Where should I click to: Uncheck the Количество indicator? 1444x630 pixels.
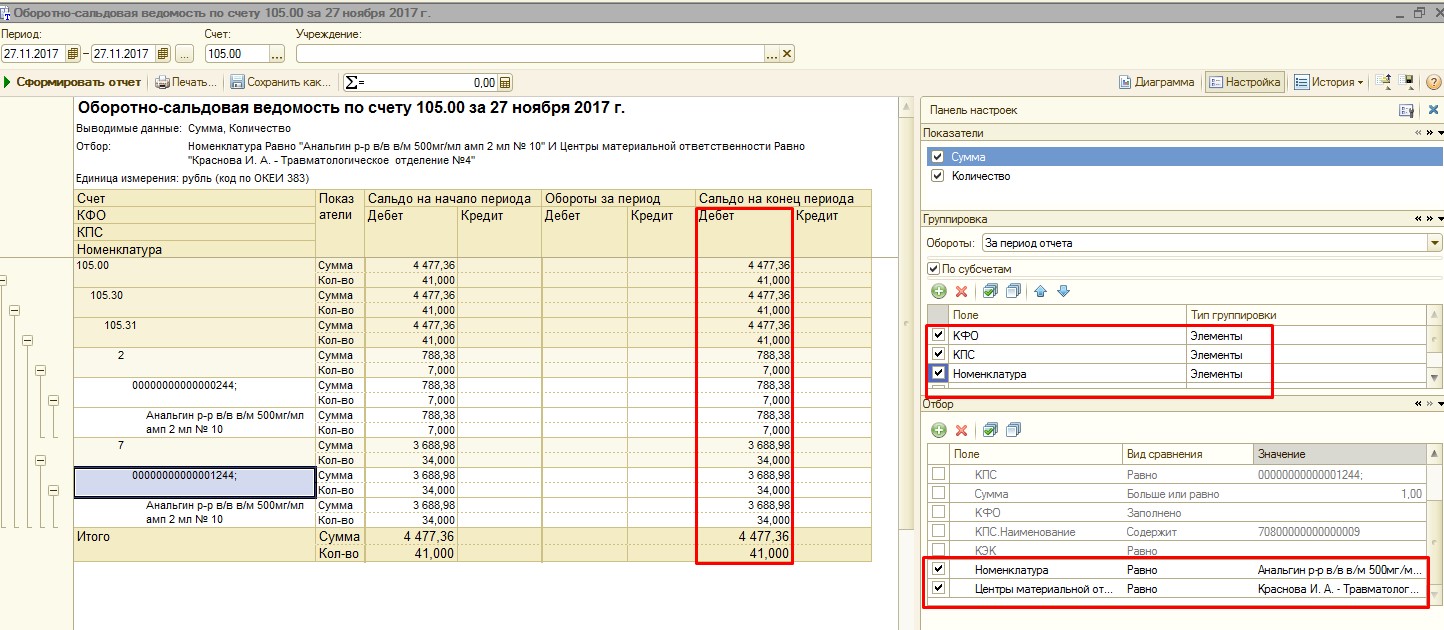[x=937, y=176]
